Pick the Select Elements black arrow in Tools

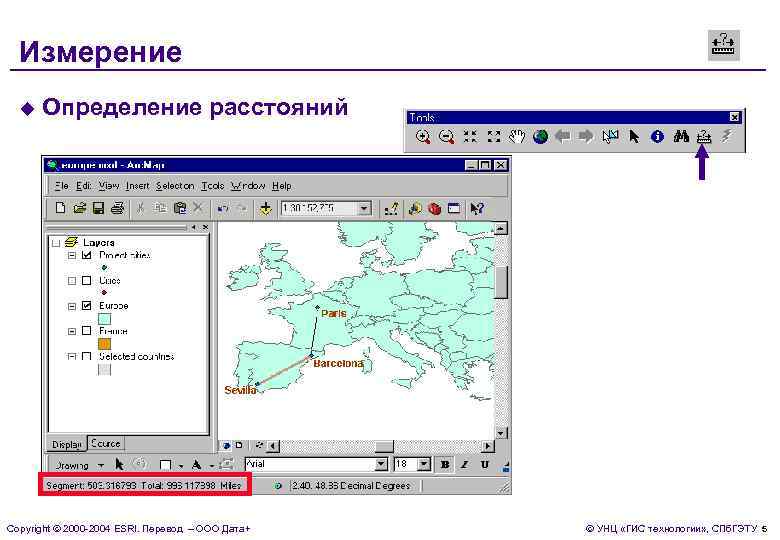[634, 136]
